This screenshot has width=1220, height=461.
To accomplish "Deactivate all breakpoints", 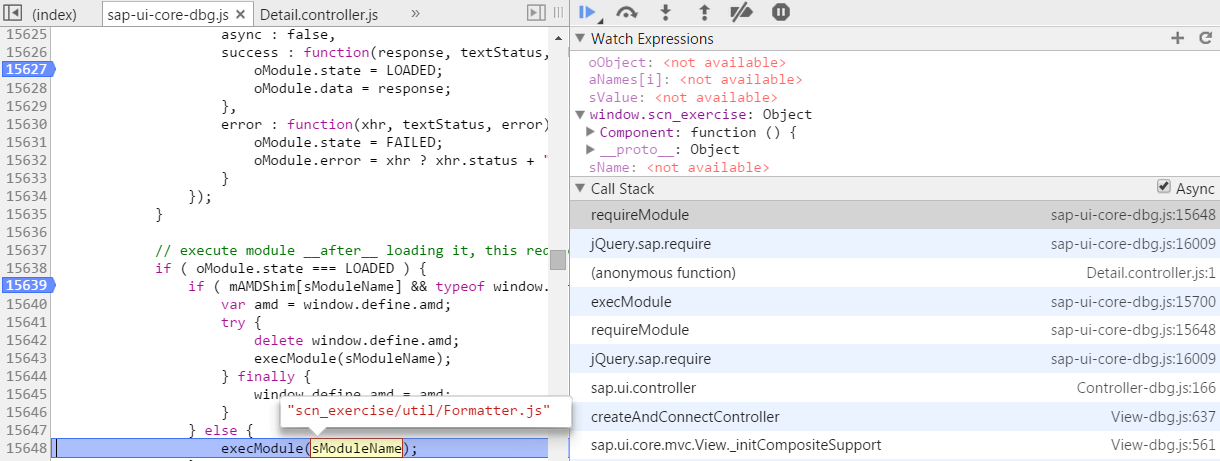I will point(741,12).
